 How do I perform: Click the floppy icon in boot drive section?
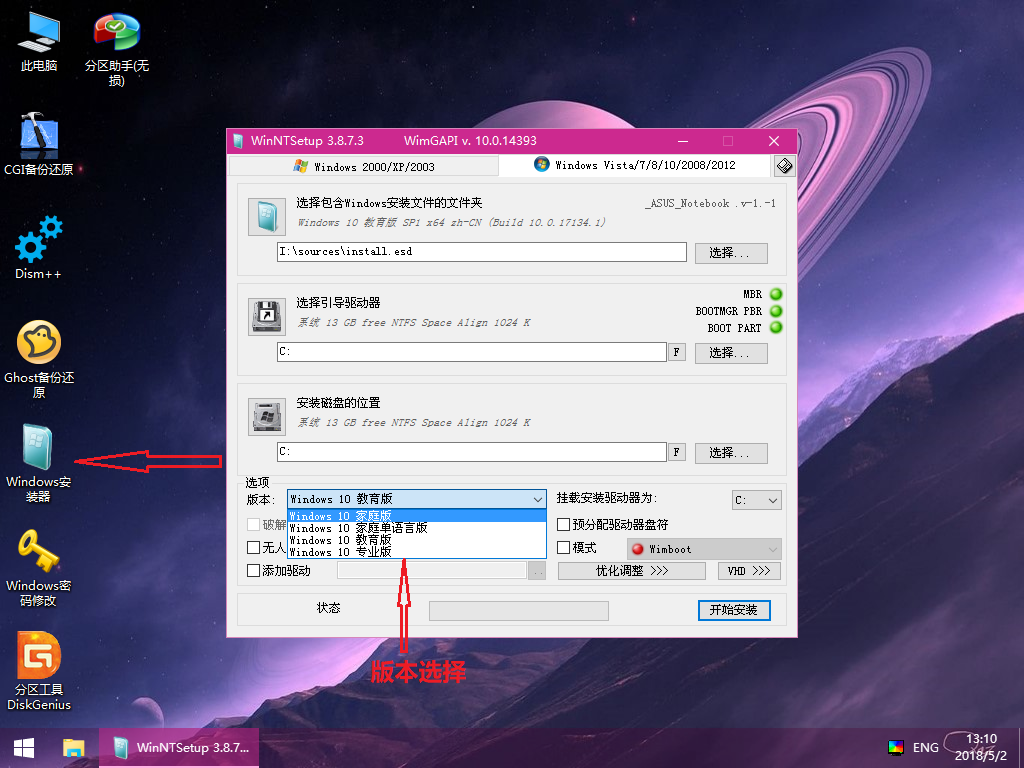click(266, 316)
